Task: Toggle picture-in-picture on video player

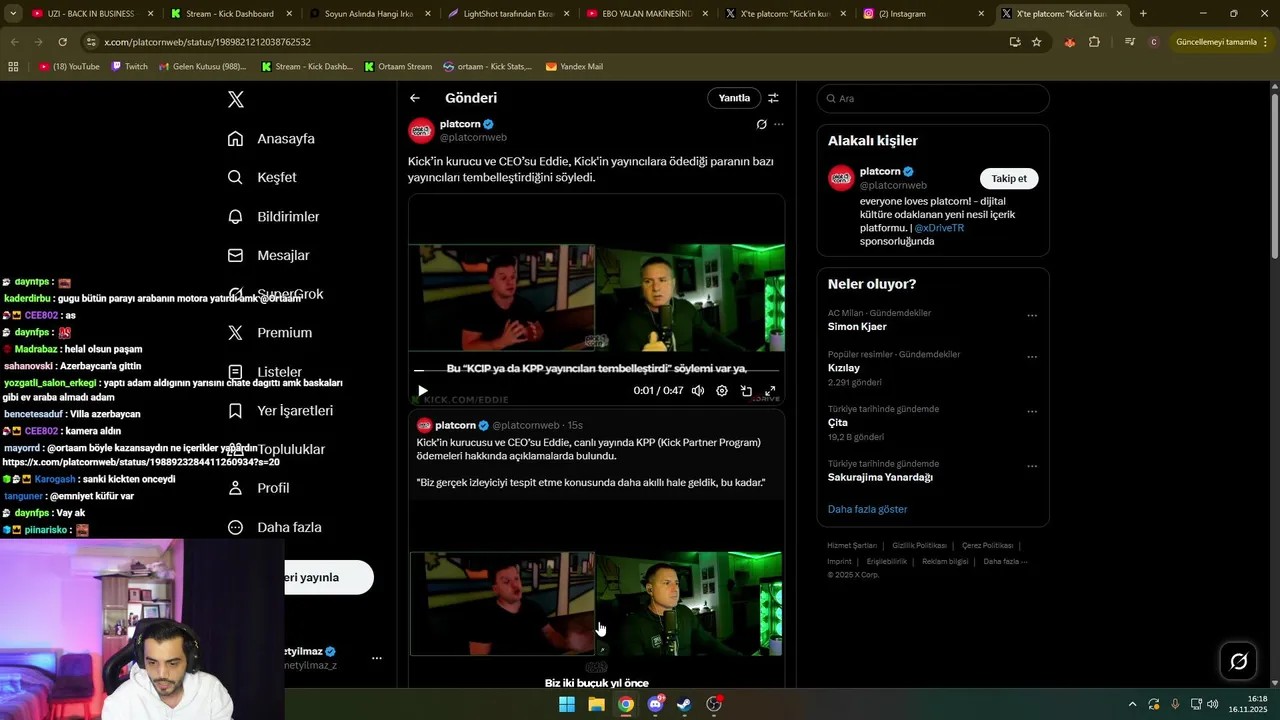Action: [746, 391]
